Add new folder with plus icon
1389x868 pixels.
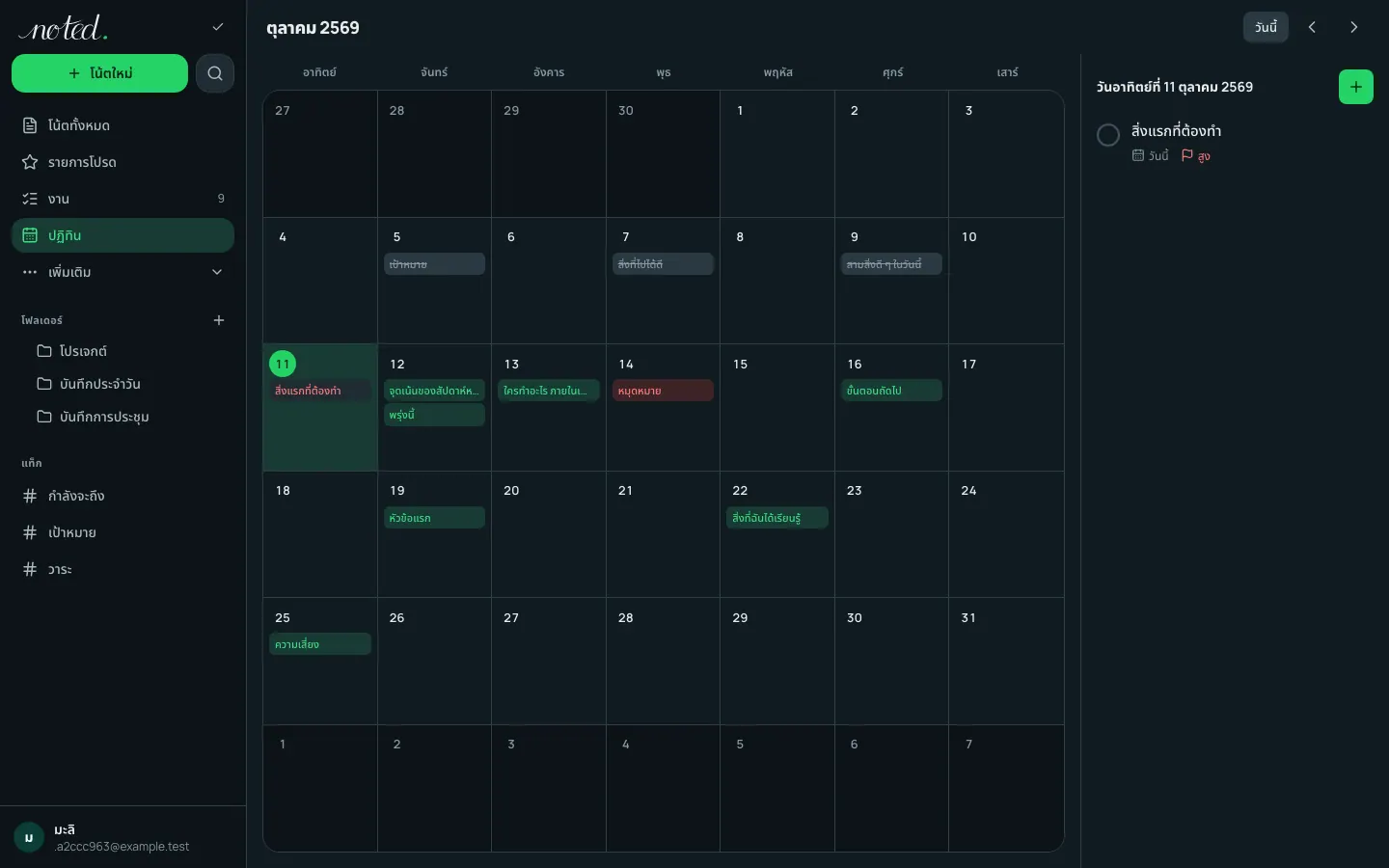click(x=219, y=320)
